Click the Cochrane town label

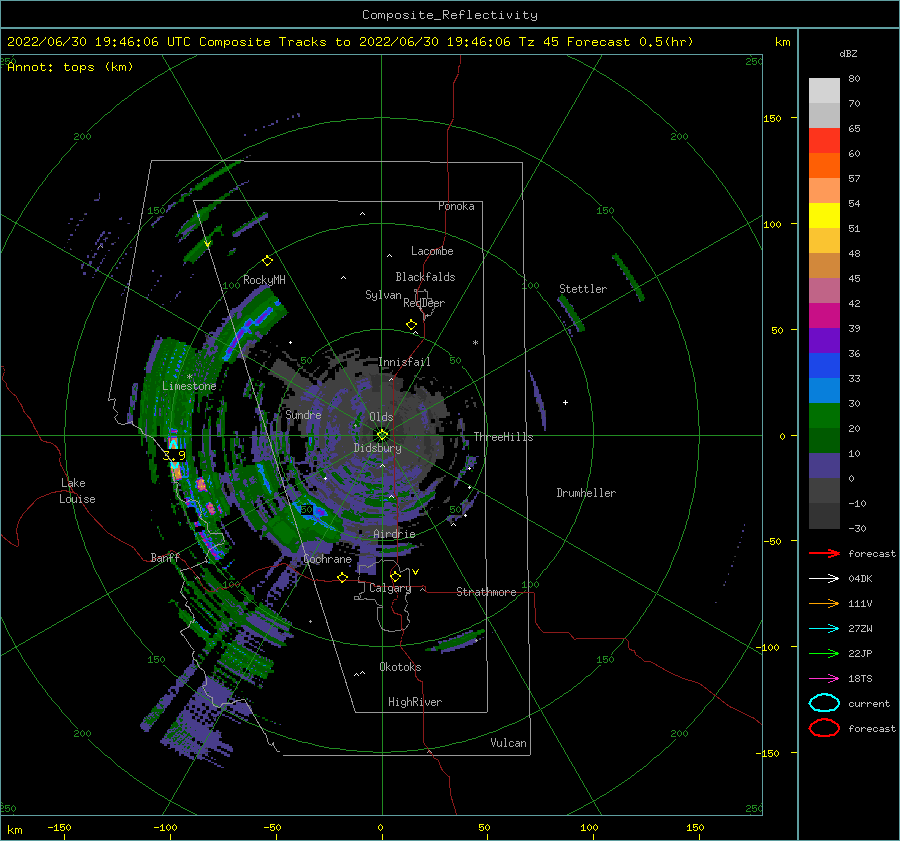click(327, 559)
